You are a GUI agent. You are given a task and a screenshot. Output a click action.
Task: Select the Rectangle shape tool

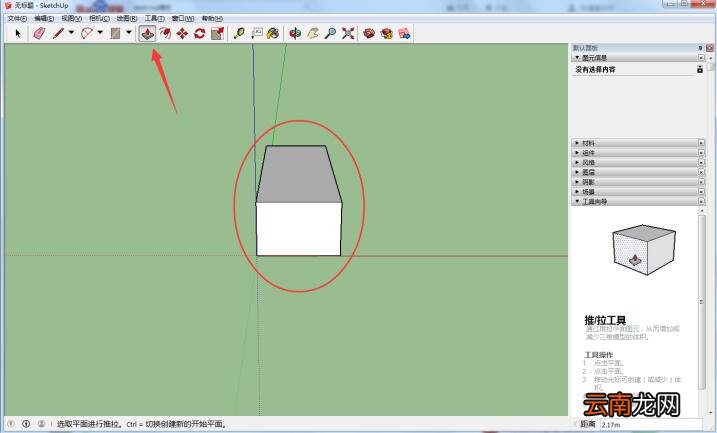tap(115, 33)
